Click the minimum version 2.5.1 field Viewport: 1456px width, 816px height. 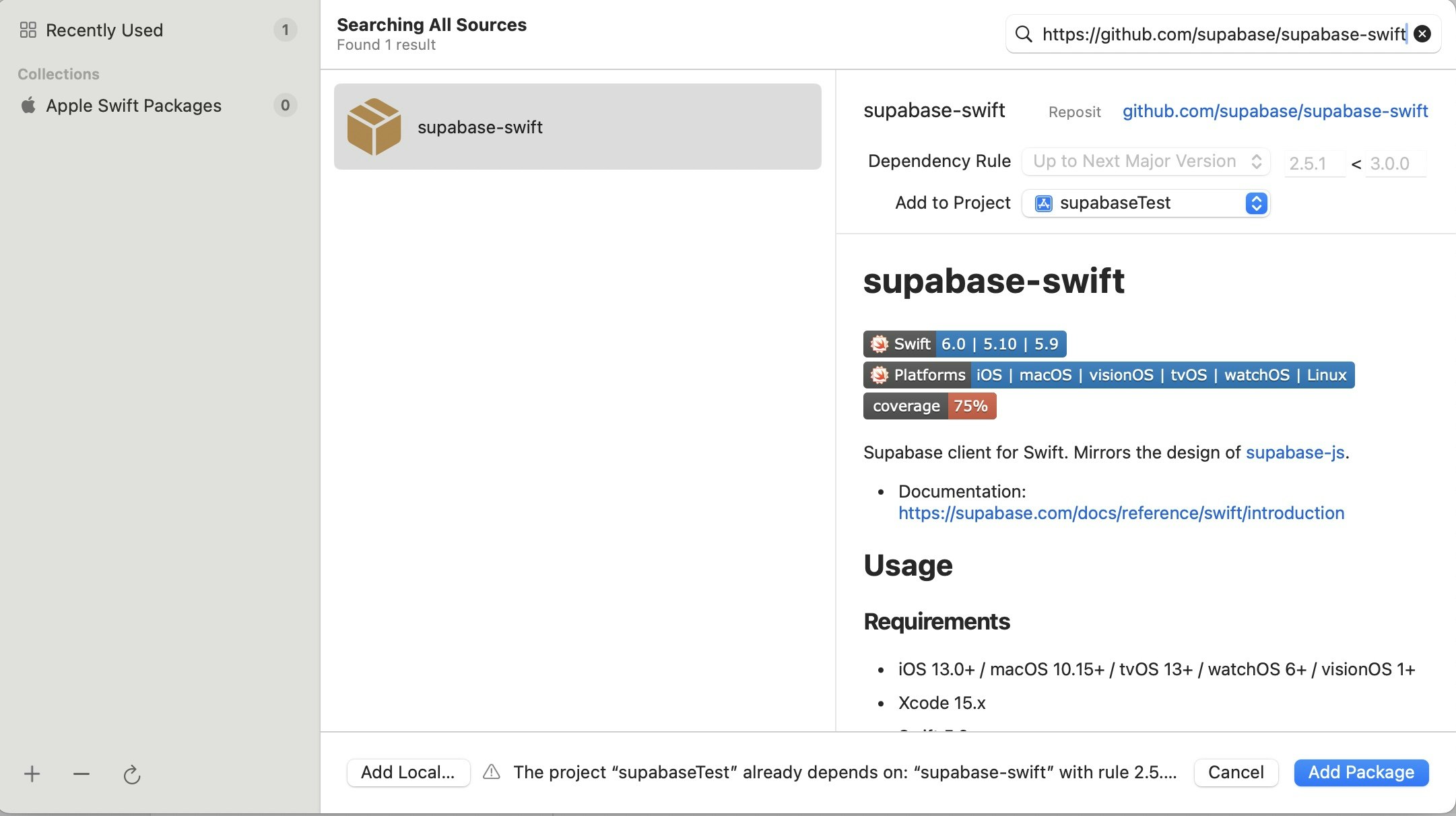click(x=1313, y=164)
